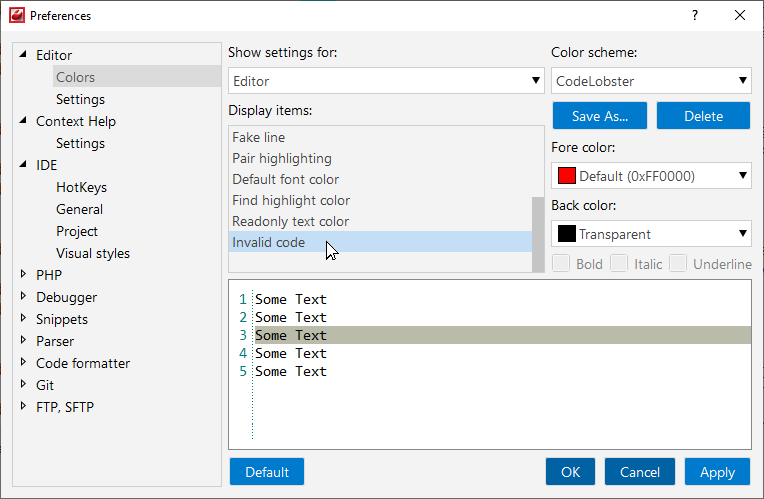Open the Fore color dropdown
The width and height of the screenshot is (764, 499).
coord(651,175)
